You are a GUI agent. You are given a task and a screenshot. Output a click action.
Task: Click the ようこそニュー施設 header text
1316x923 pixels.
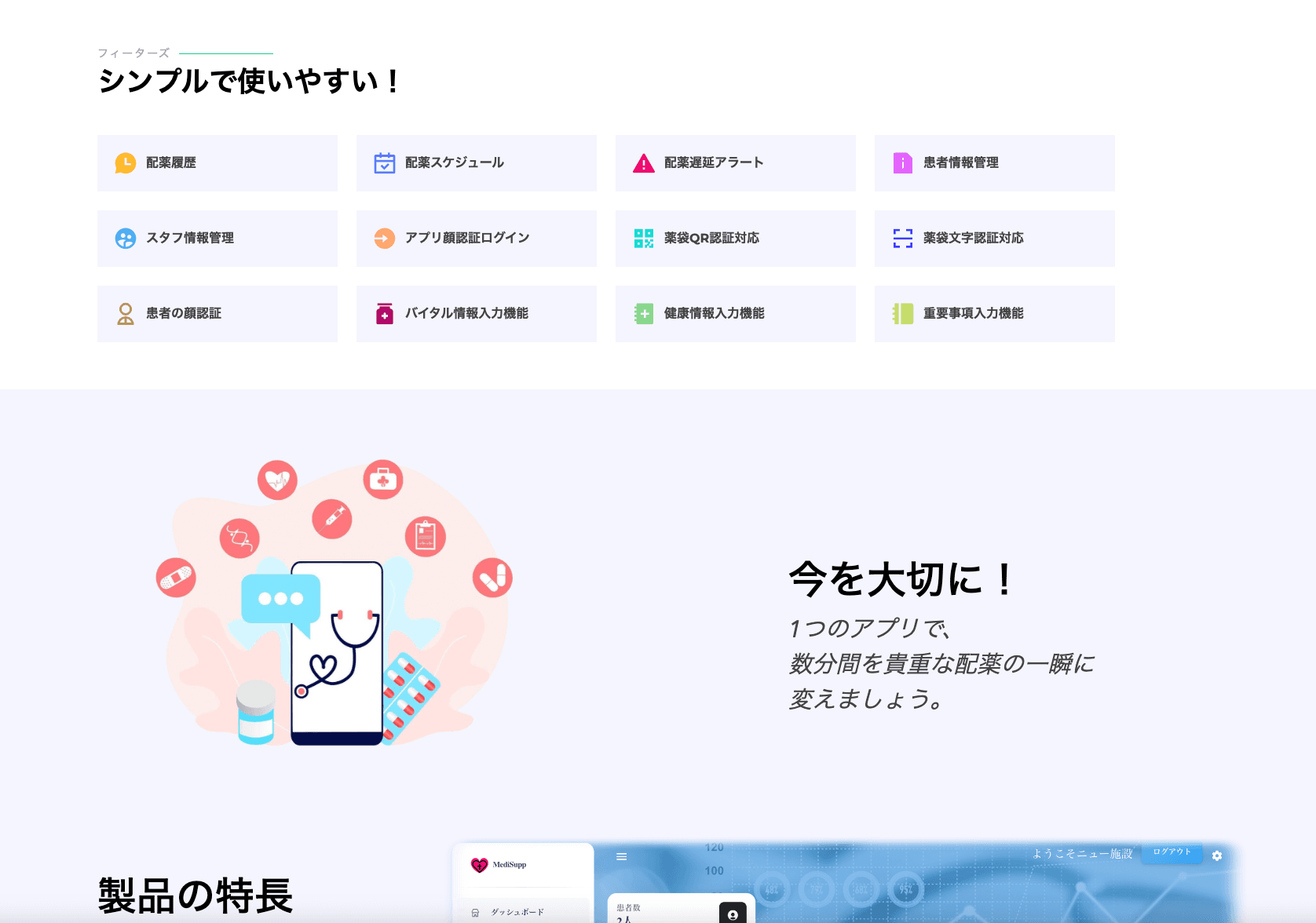click(x=1084, y=856)
